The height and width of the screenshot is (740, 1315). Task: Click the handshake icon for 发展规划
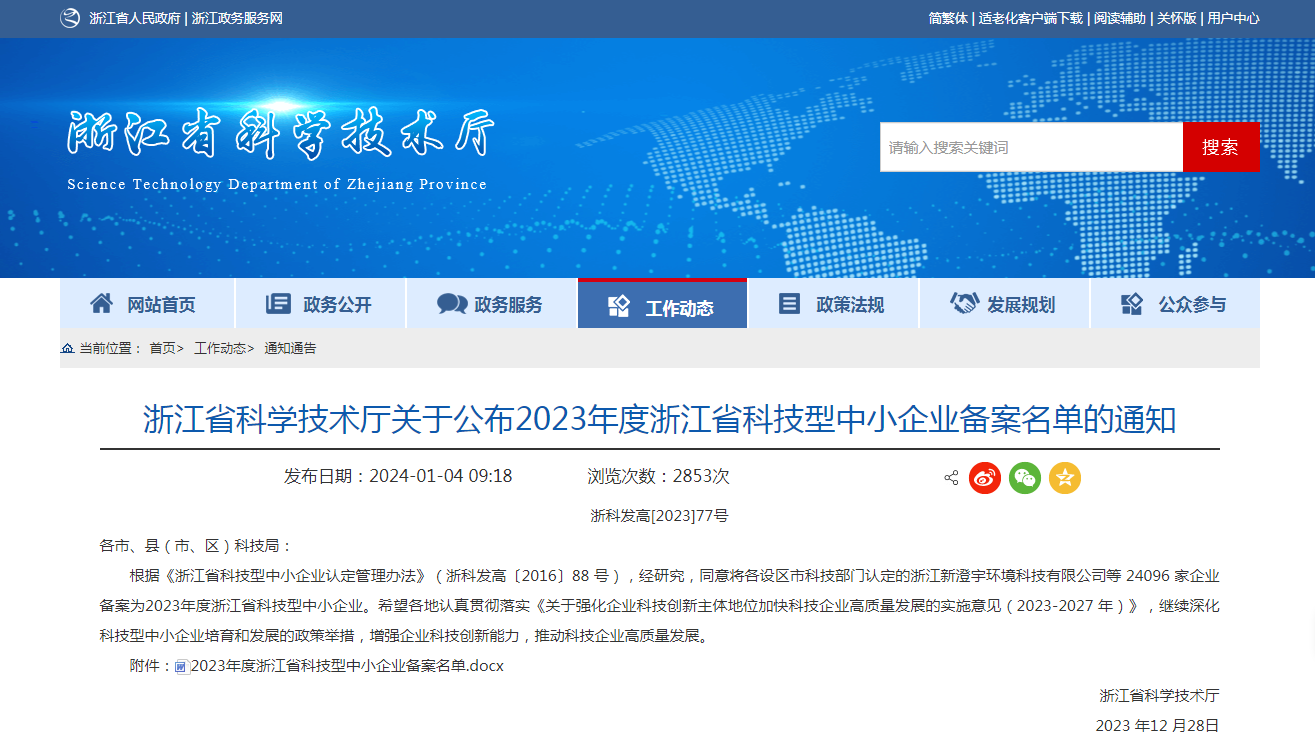[x=964, y=304]
